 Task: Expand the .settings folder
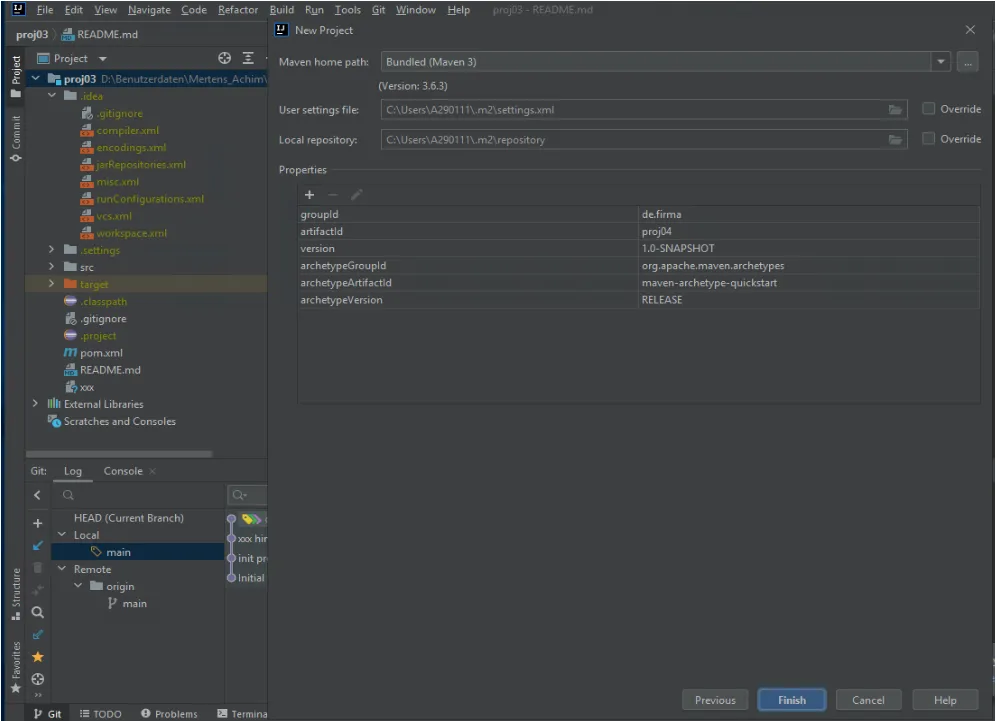[x=52, y=250]
